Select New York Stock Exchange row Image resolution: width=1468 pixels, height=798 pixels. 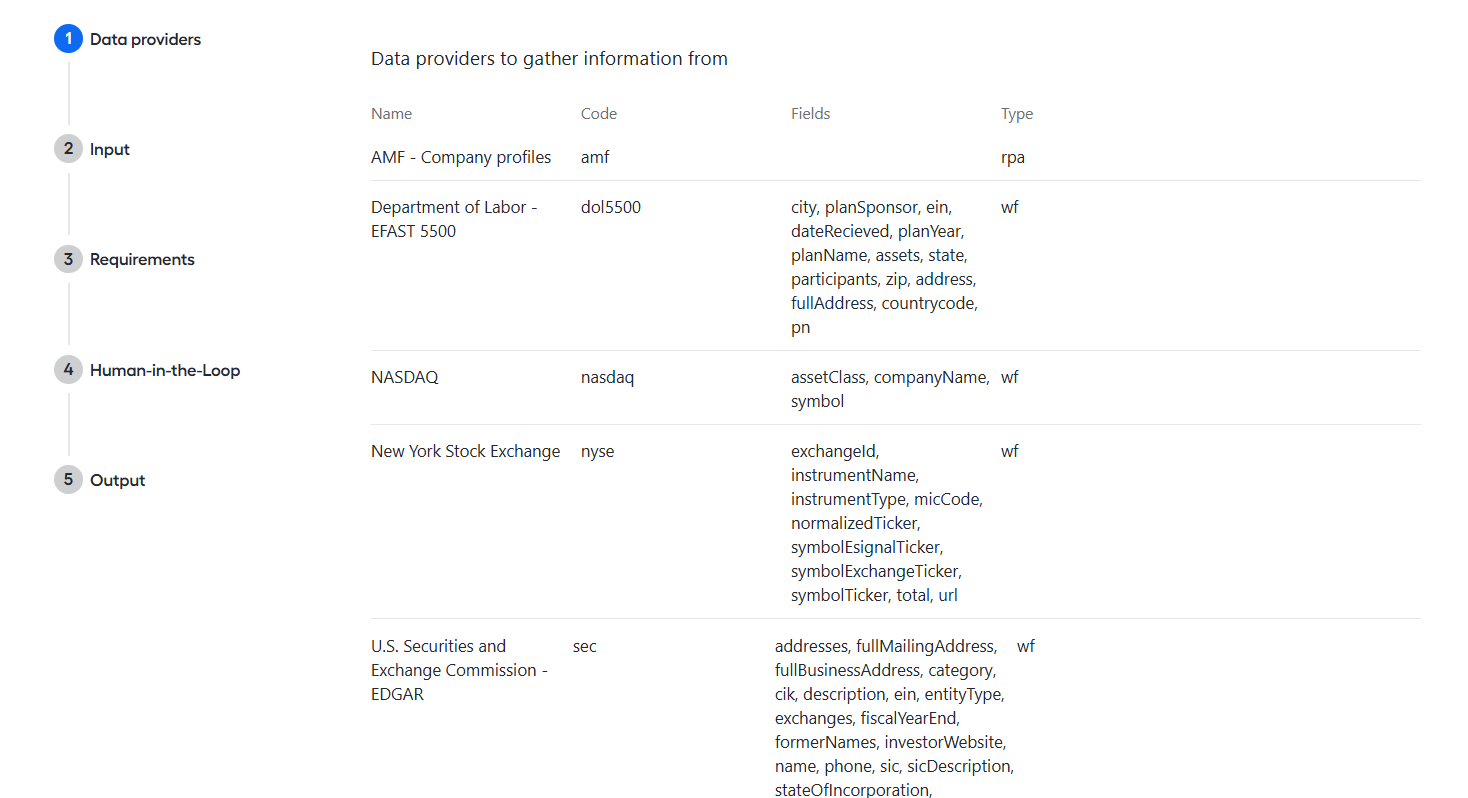895,522
